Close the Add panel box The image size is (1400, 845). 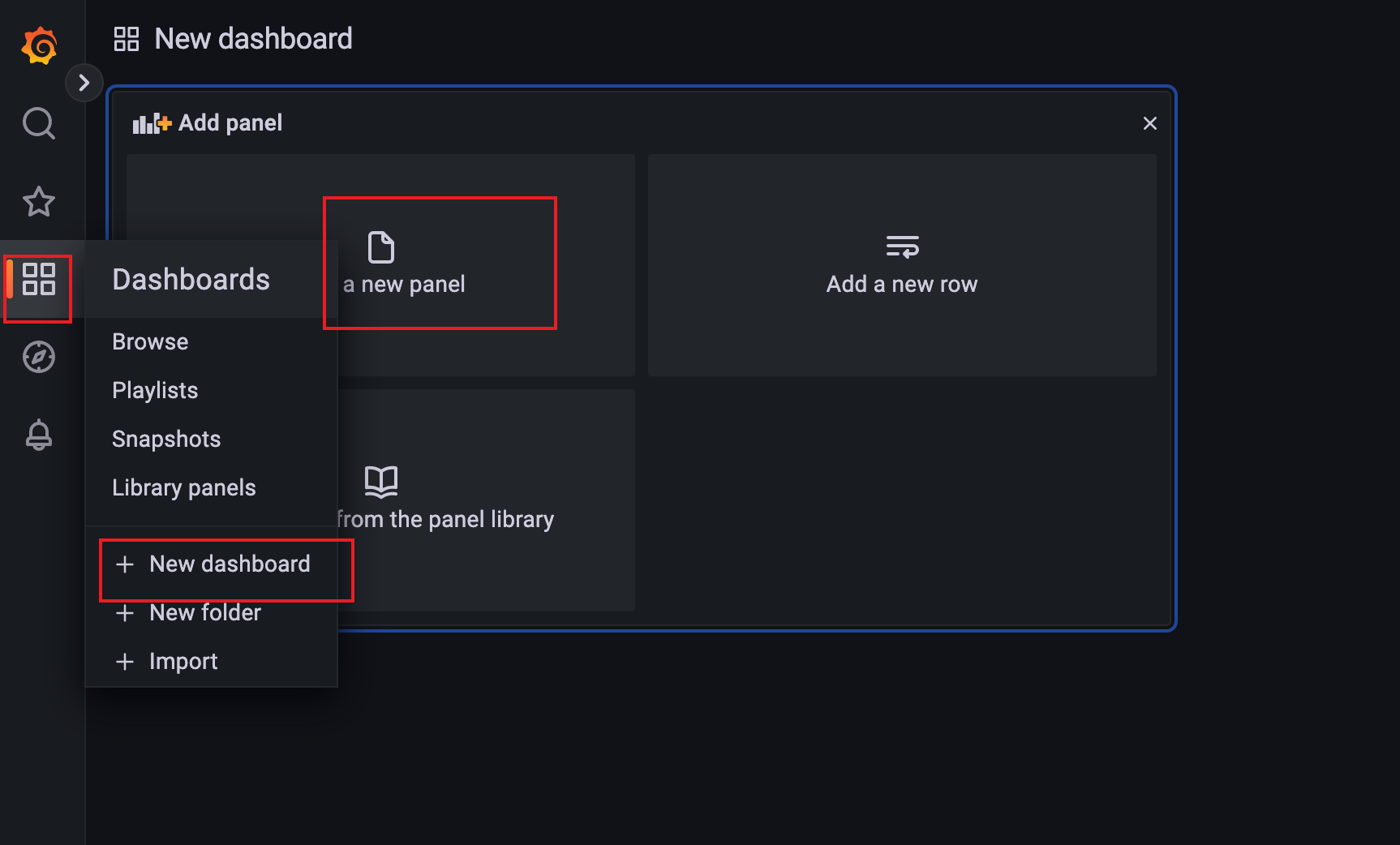point(1149,123)
